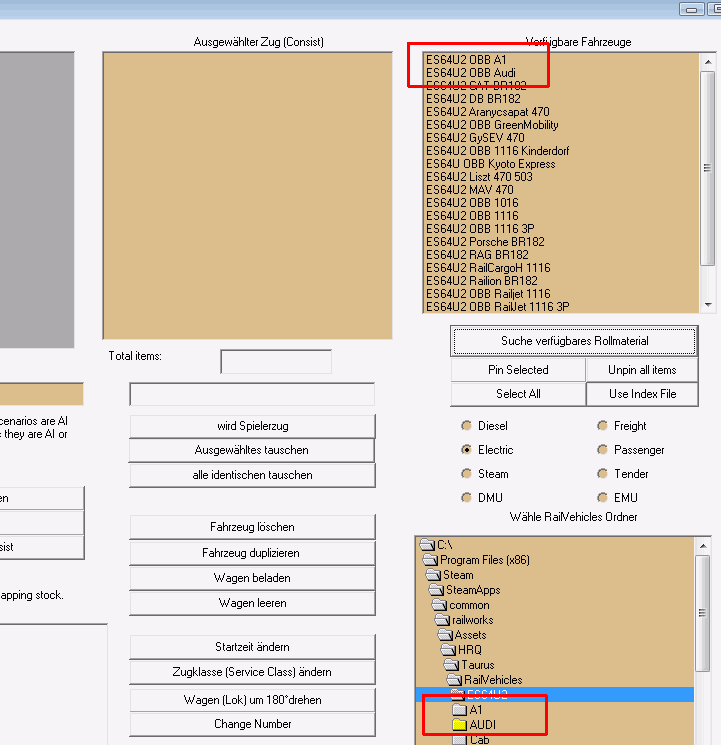
Task: Click the Ausgewähltes tauschen button
Action: (252, 450)
